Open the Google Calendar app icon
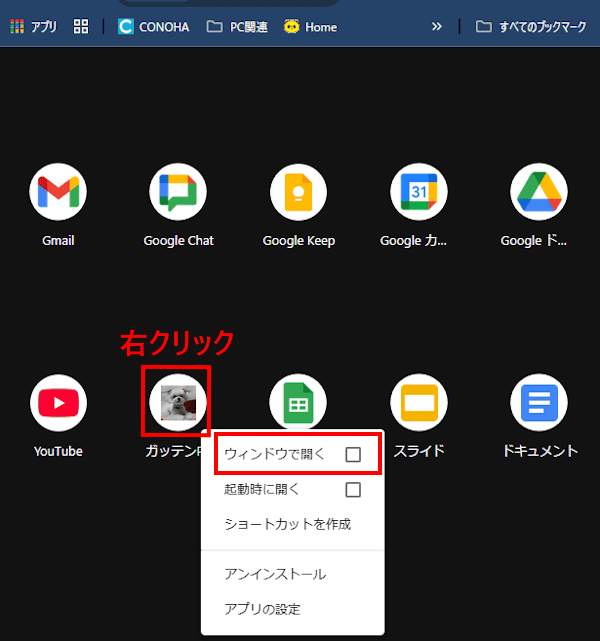 tap(419, 192)
